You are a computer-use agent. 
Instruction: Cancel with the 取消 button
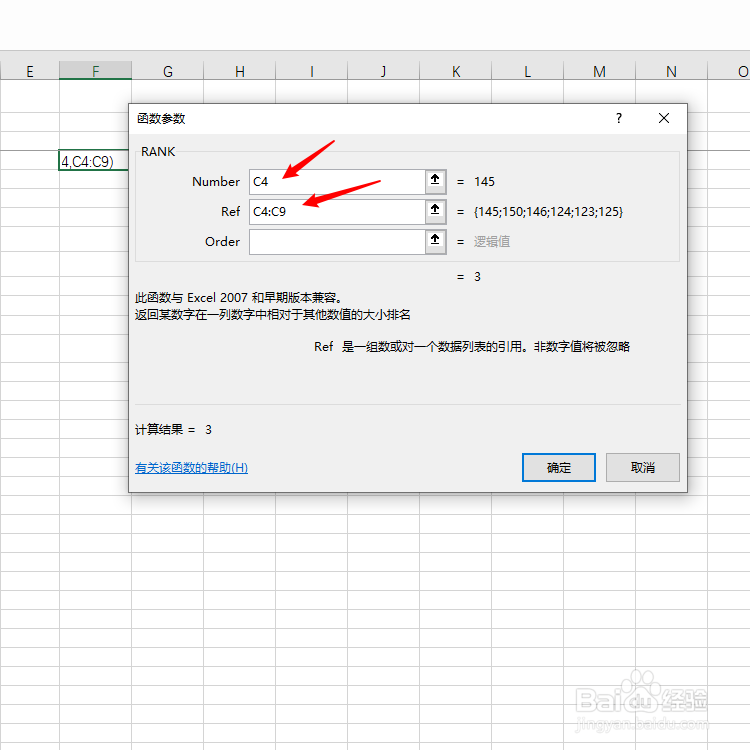pos(642,467)
